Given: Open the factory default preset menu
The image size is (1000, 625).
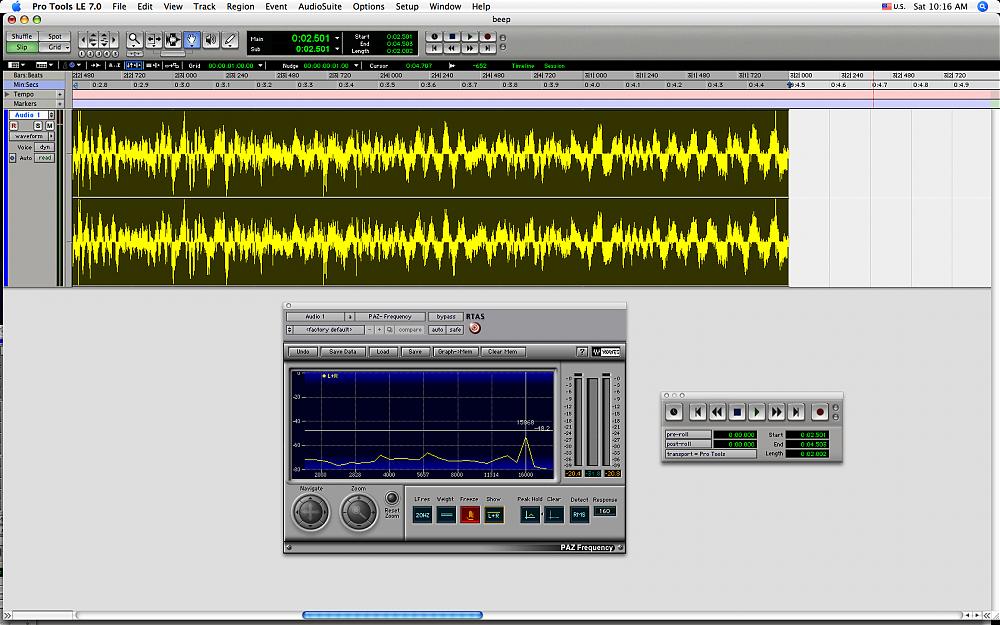Looking at the screenshot, I should 328,330.
